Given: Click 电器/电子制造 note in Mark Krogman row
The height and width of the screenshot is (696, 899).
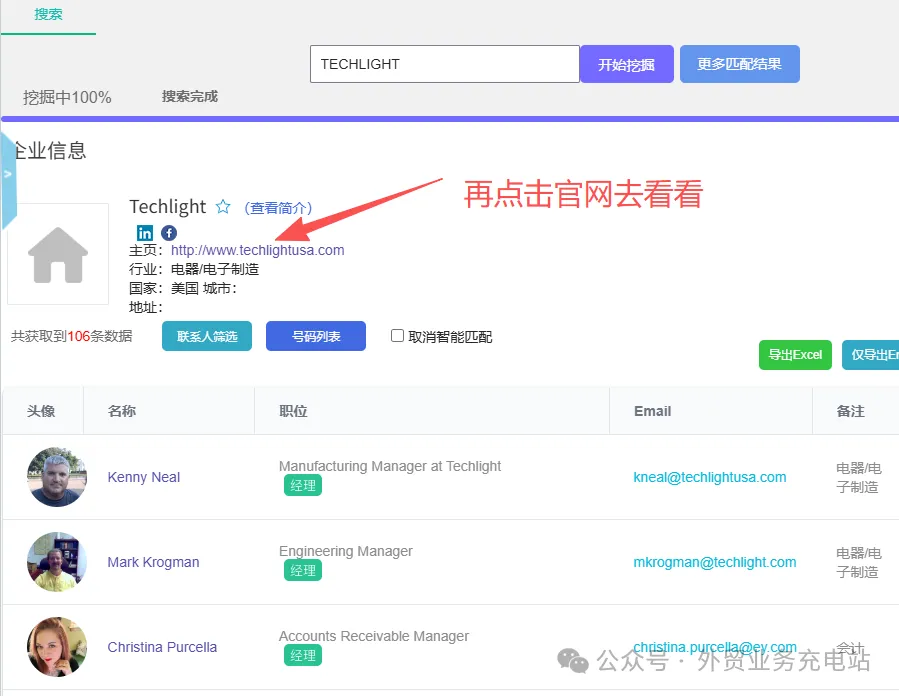Looking at the screenshot, I should 858,562.
